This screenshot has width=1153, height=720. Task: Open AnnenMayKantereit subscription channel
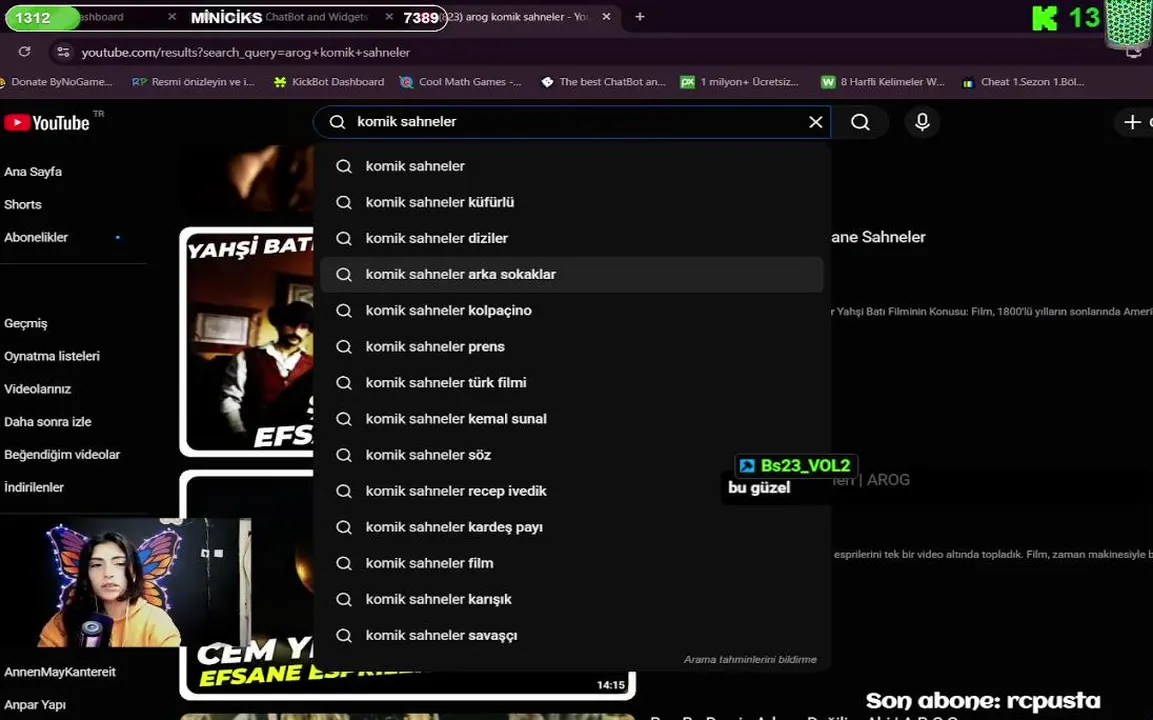point(60,672)
